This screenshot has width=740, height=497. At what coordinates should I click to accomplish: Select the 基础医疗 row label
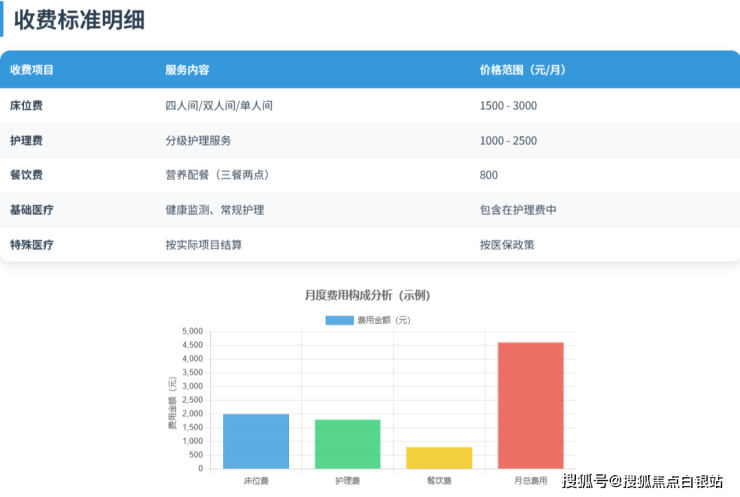(32, 210)
